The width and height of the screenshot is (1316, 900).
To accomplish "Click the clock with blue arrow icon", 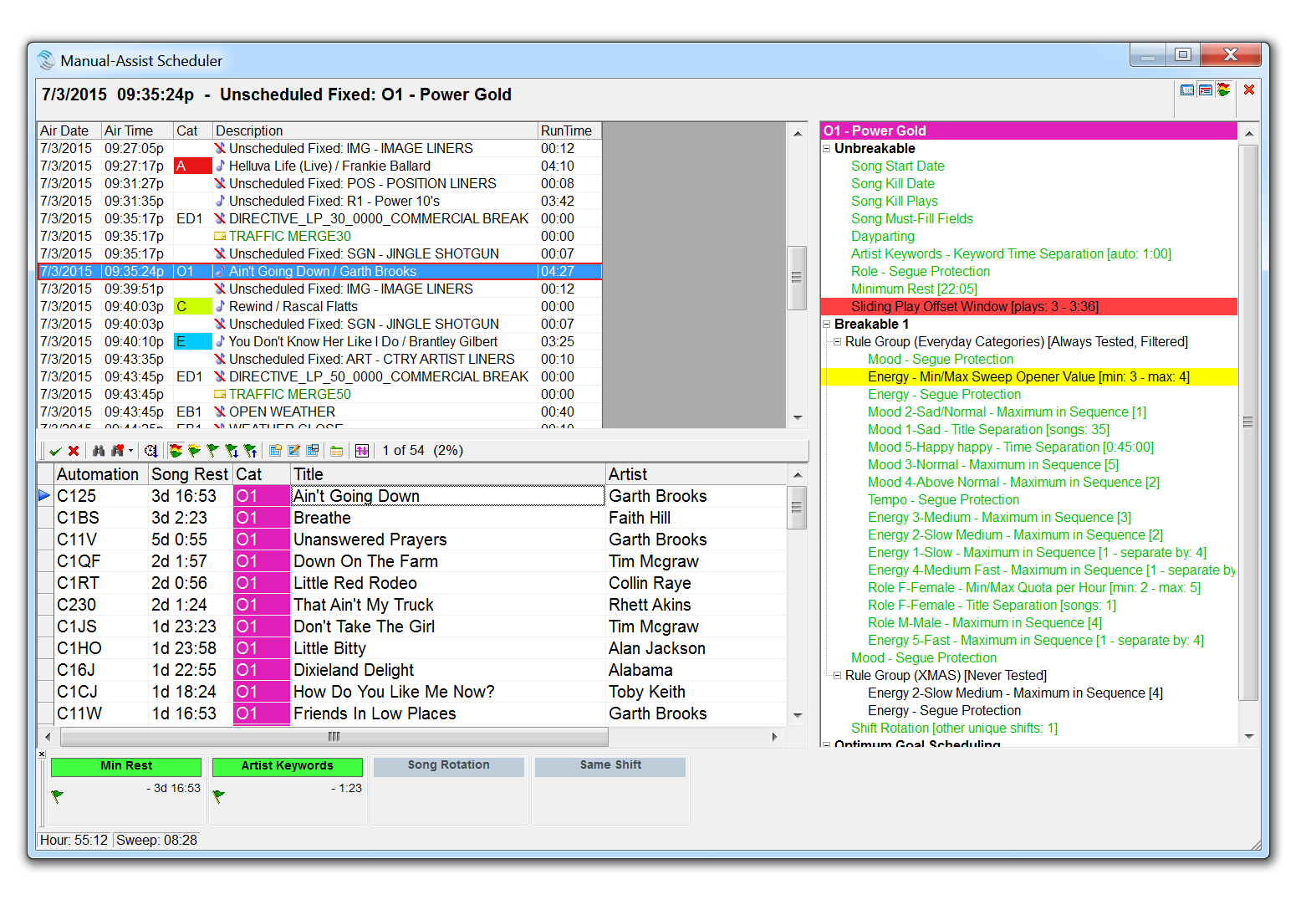I will pyautogui.click(x=150, y=451).
